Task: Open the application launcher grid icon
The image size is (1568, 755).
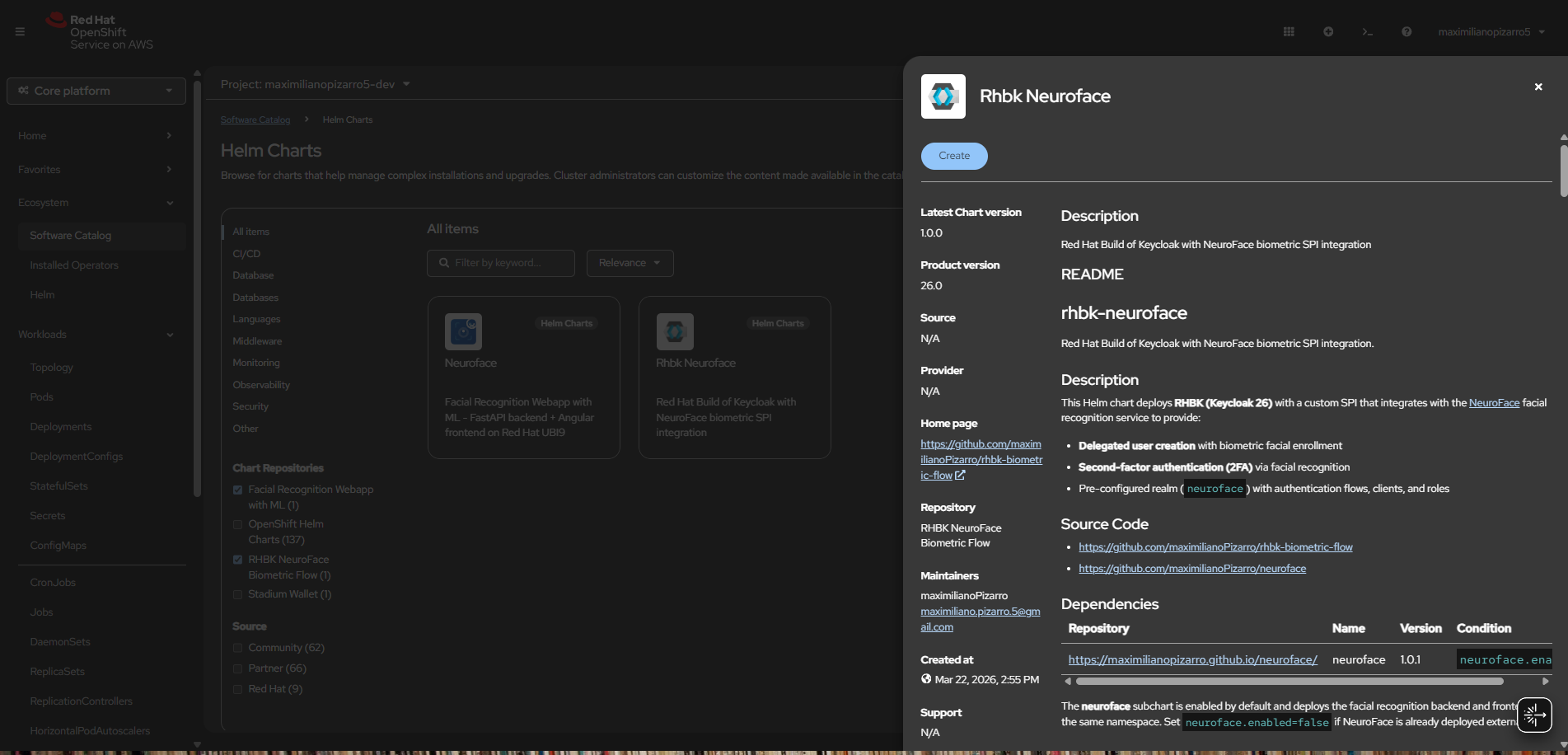Action: [1289, 32]
